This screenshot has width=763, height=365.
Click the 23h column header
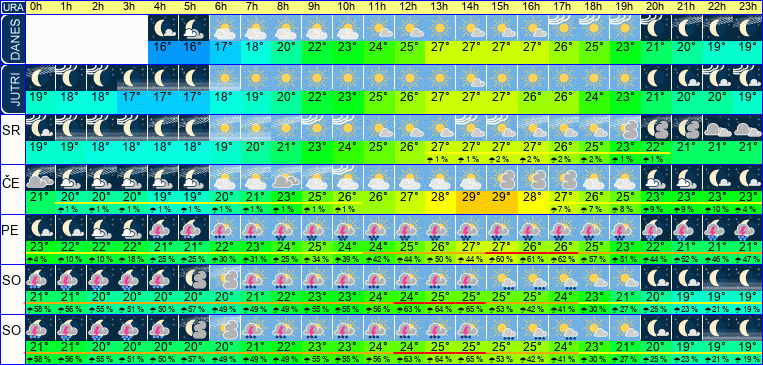pos(748,7)
